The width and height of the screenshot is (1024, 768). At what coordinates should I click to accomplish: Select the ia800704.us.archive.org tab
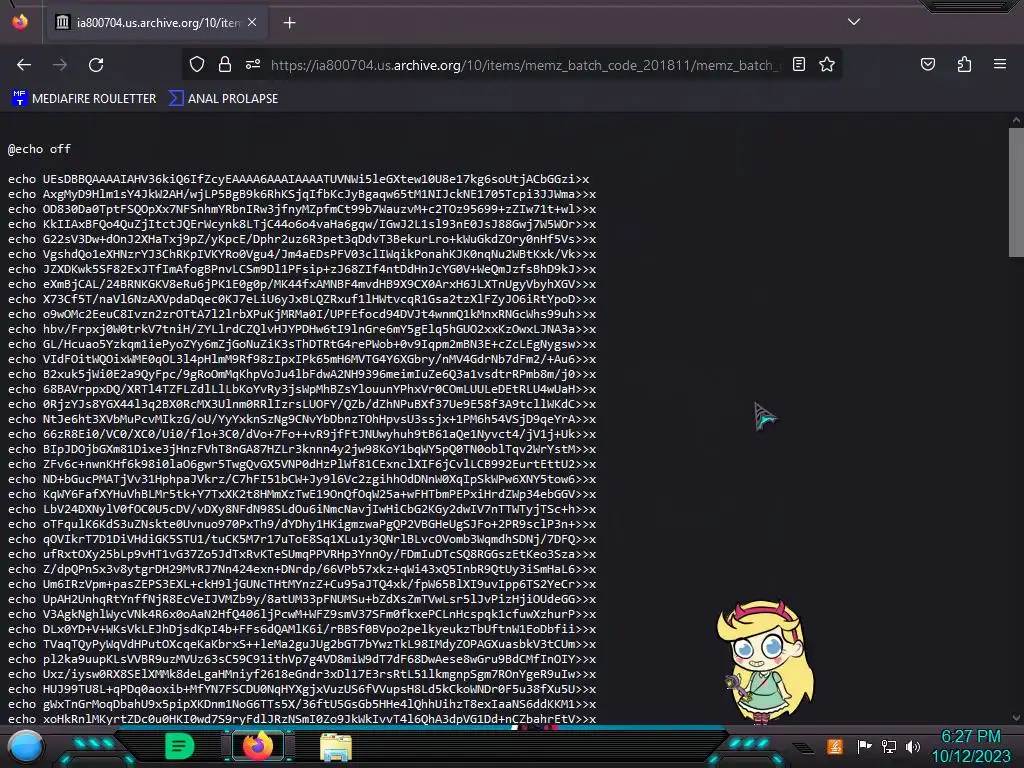[x=156, y=23]
